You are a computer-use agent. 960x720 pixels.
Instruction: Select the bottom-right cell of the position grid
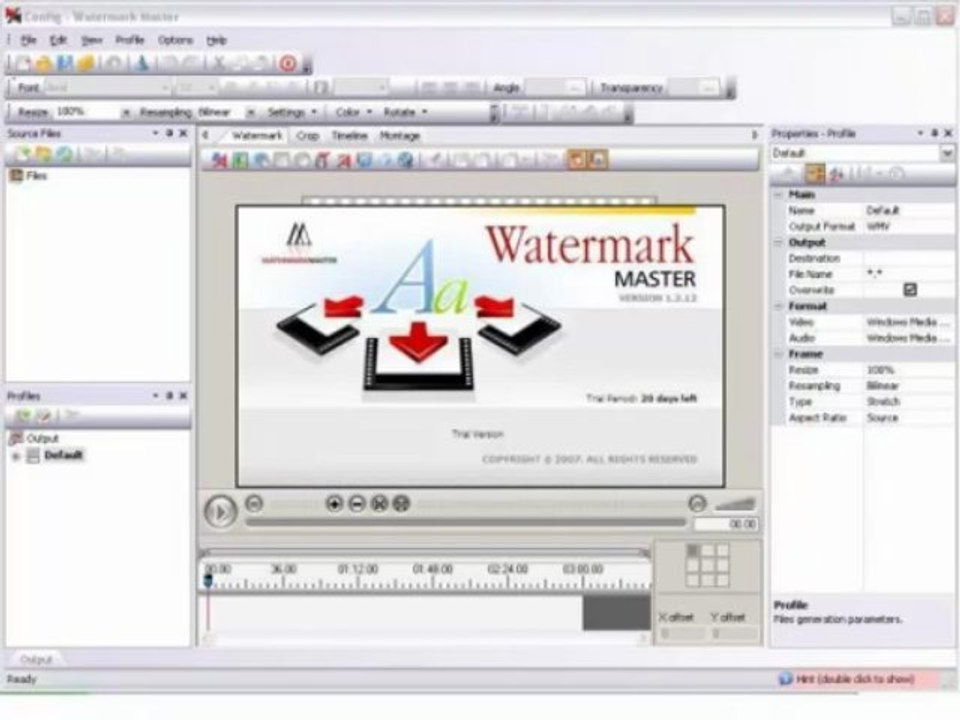[x=722, y=580]
